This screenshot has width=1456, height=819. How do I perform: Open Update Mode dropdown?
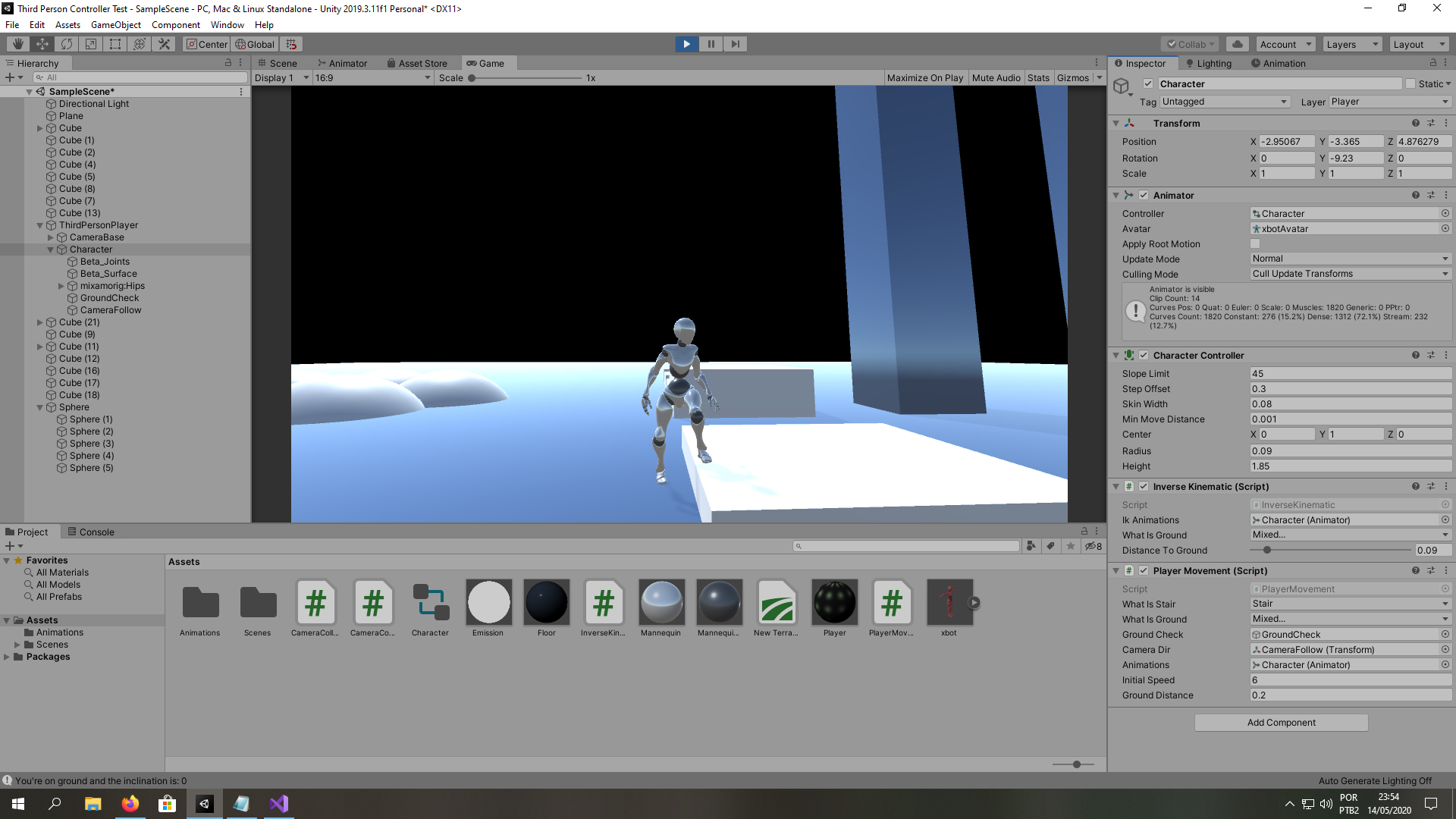[1351, 259]
